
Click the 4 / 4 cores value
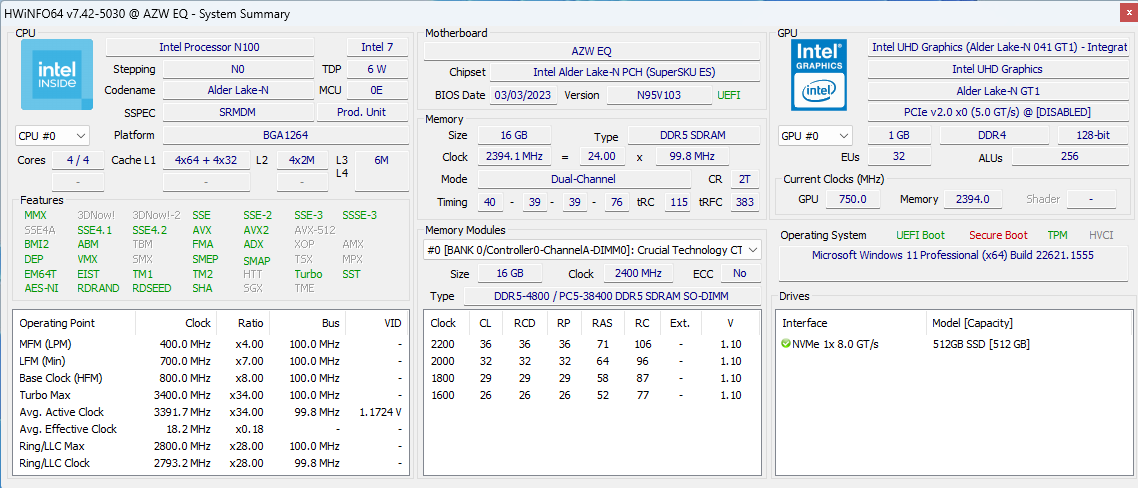point(78,160)
